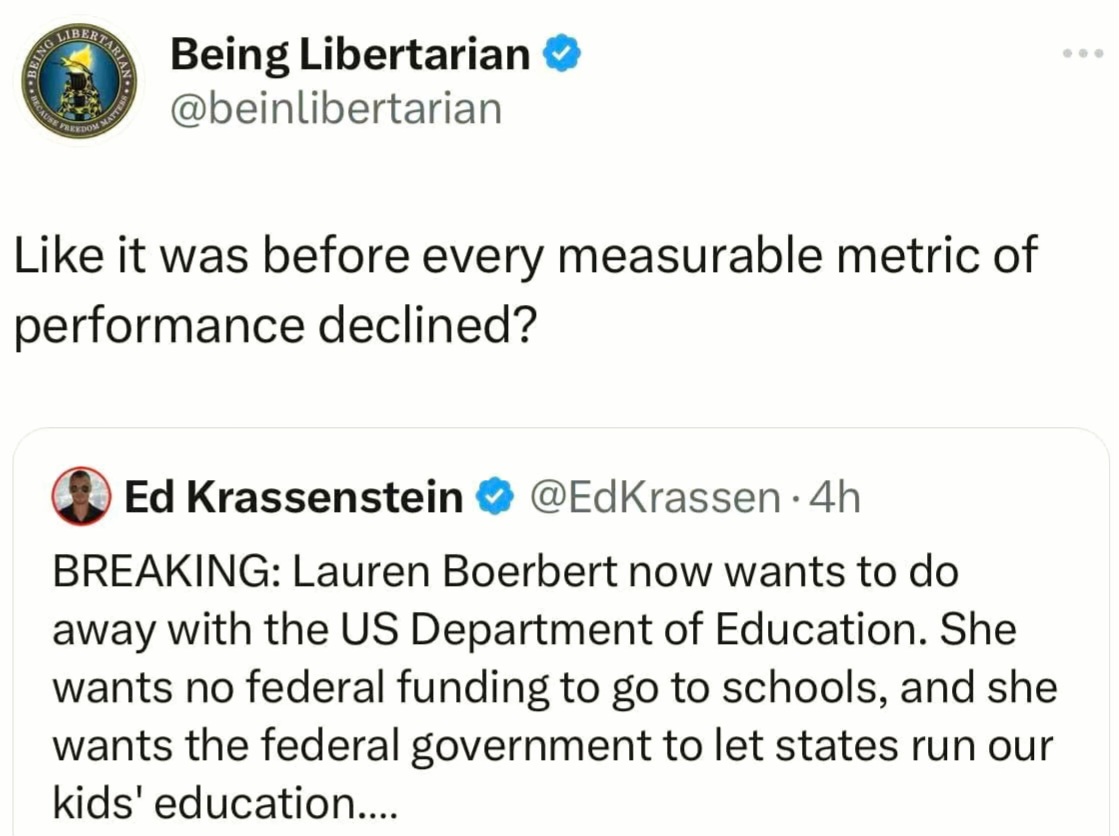Click the word "declined?" in the reply

coord(426,326)
